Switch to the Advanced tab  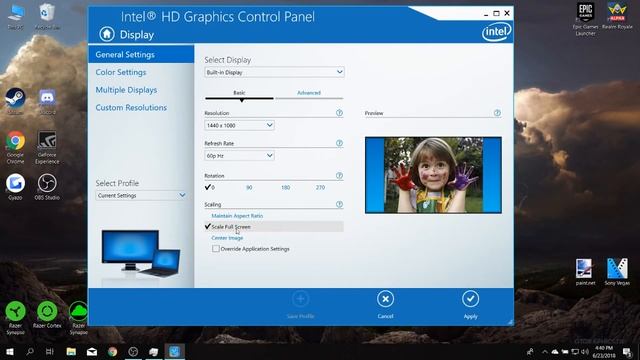pyautogui.click(x=309, y=93)
